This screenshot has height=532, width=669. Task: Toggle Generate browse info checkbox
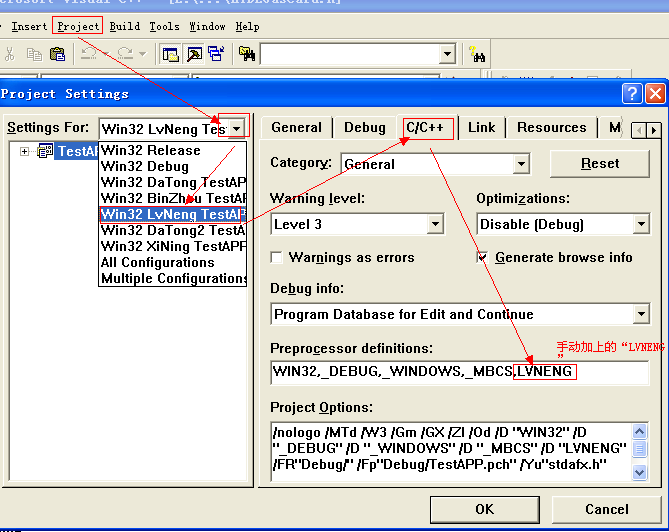482,258
